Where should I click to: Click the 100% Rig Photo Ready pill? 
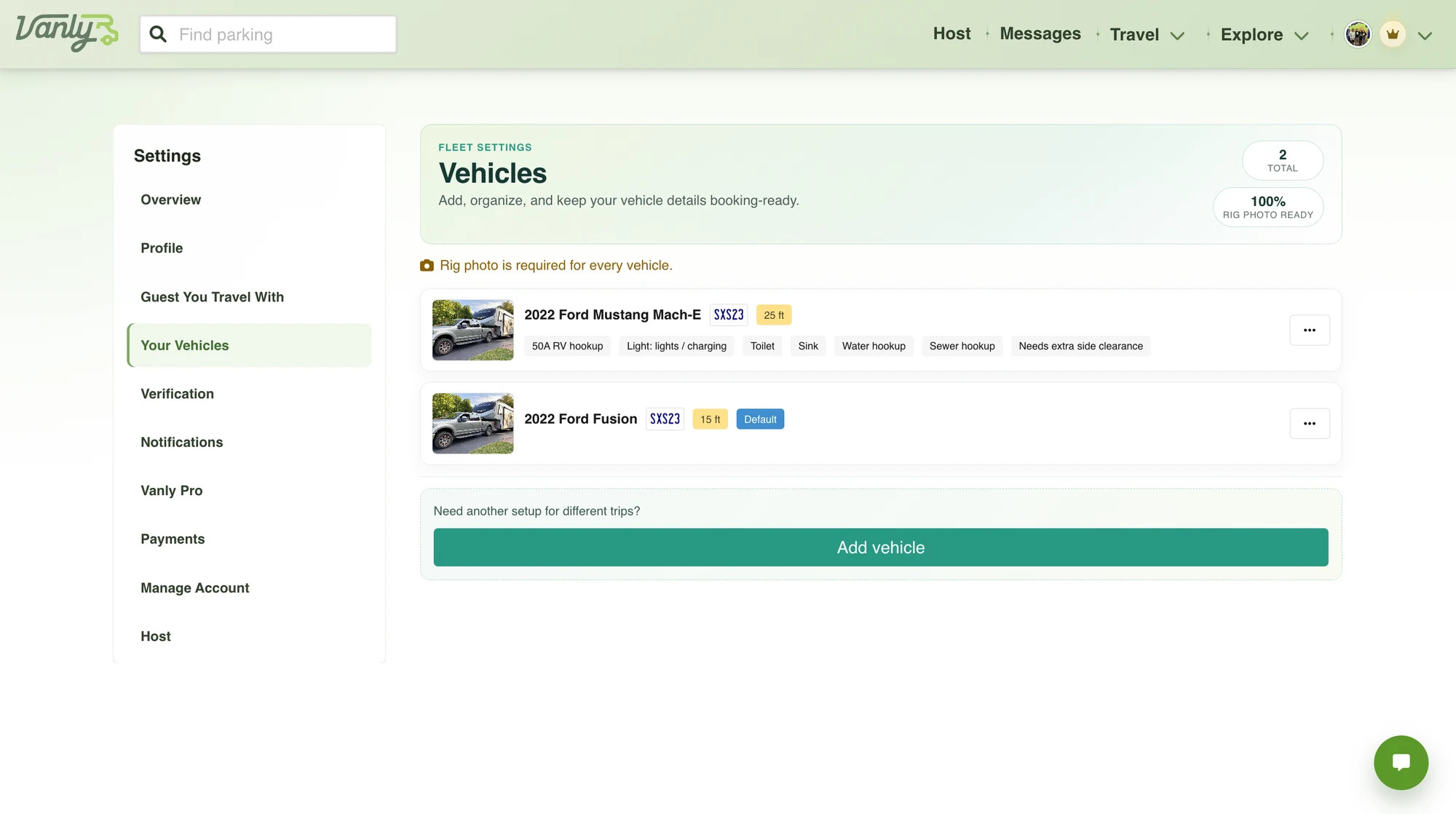(1267, 207)
